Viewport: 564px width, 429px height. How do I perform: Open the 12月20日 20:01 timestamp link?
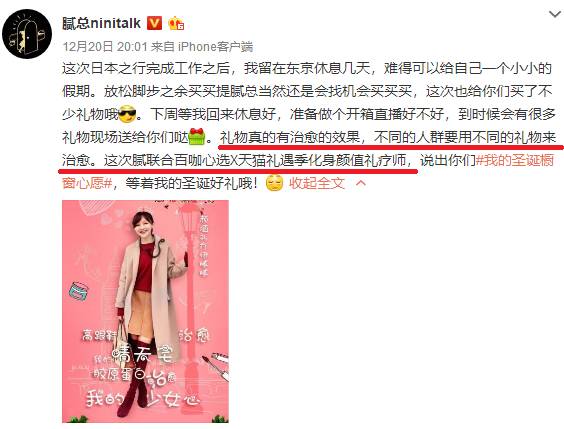105,46
